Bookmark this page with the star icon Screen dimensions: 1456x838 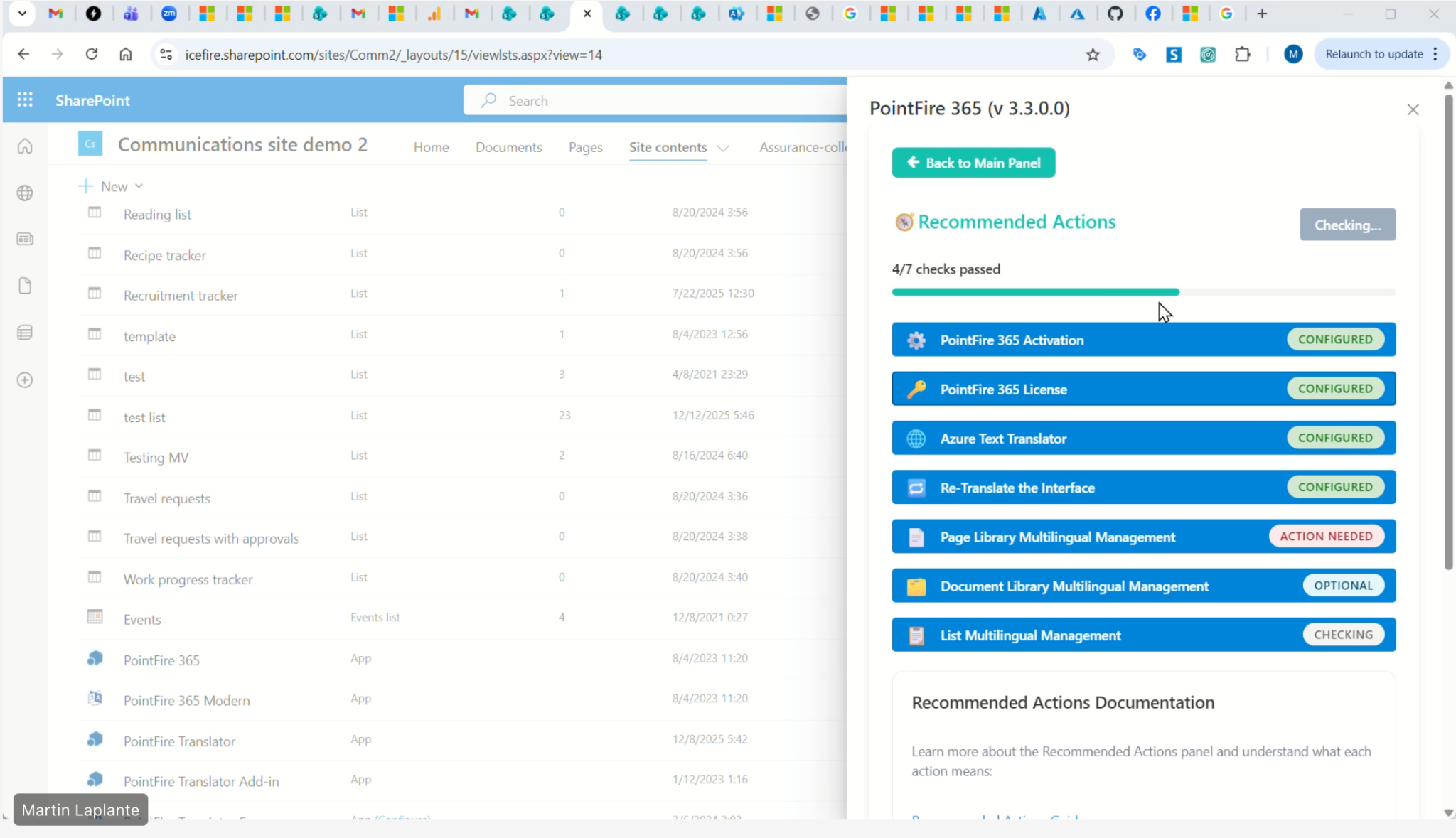pyautogui.click(x=1093, y=55)
